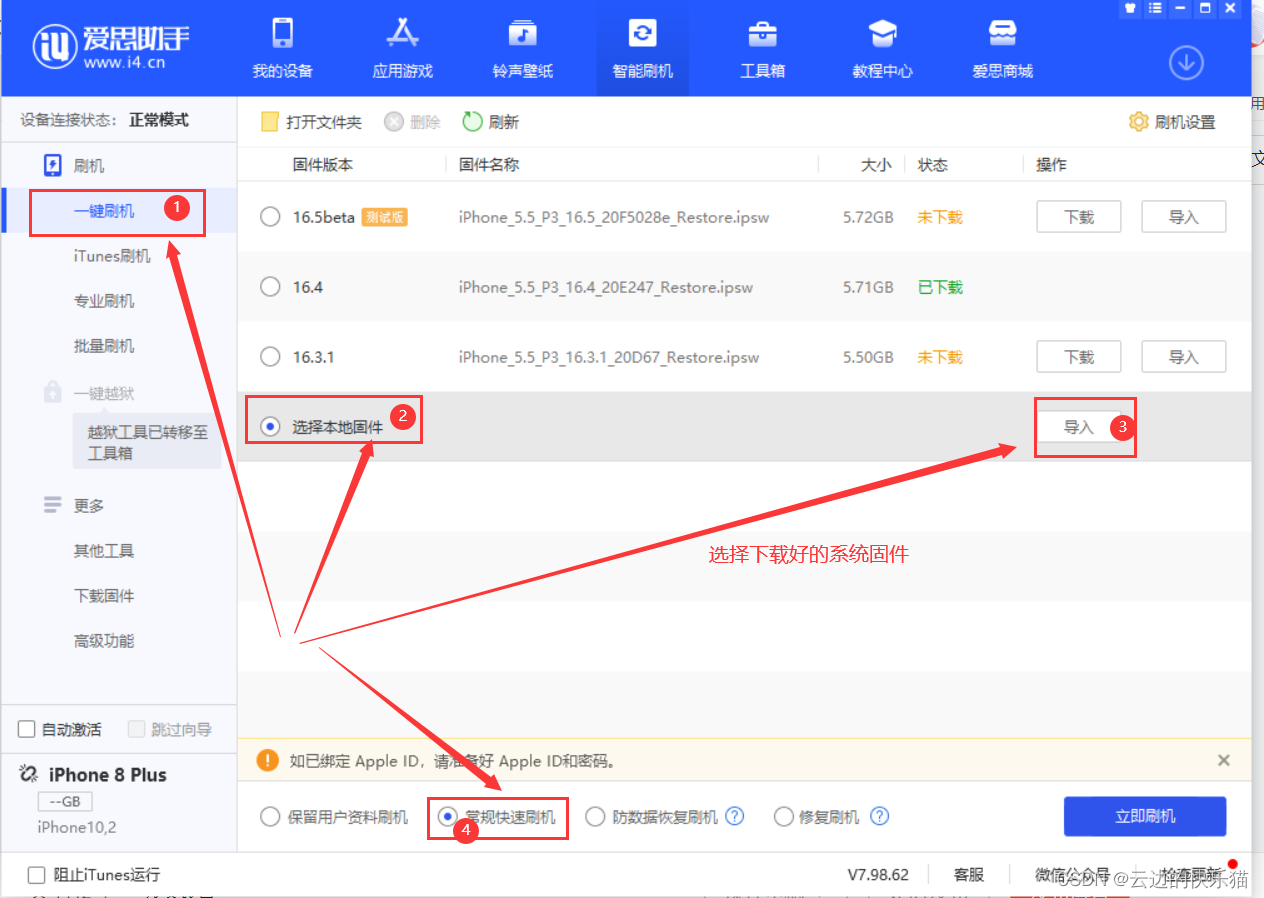Click the iPhone 8 Plus device name
The height and width of the screenshot is (898, 1264).
tap(108, 775)
